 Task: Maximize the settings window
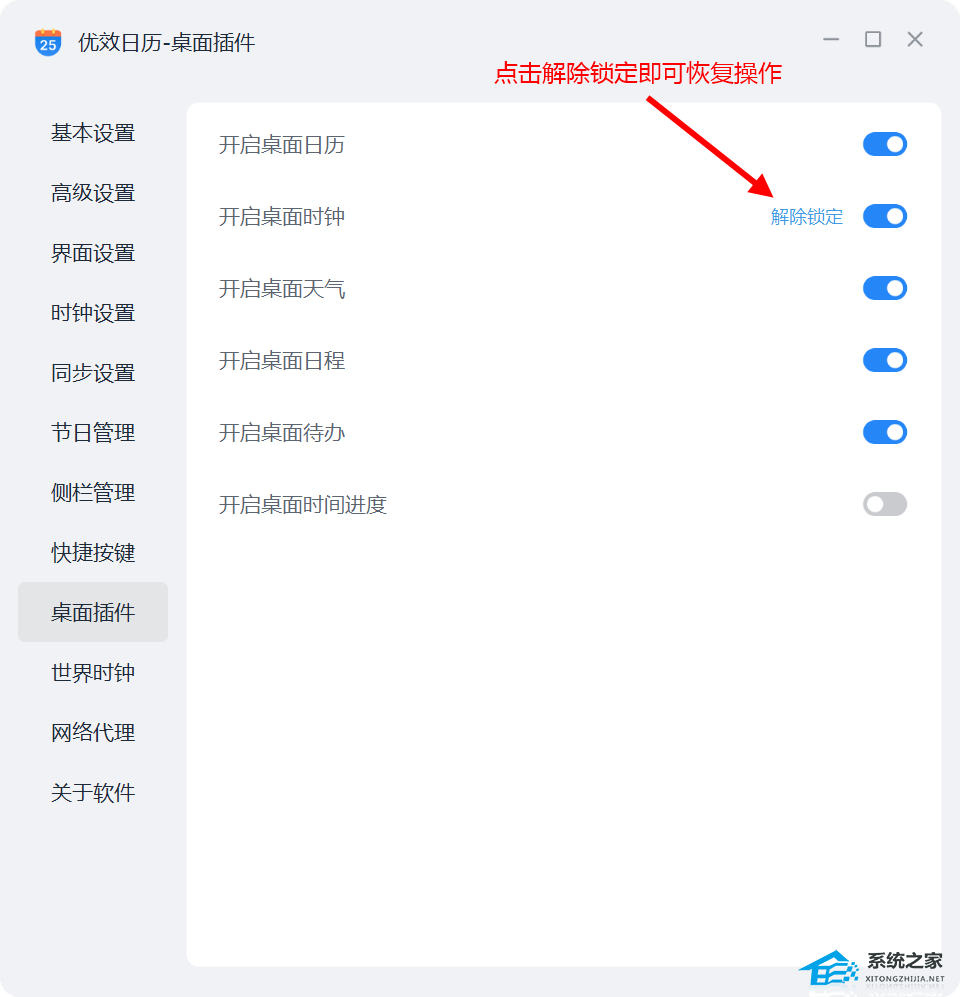tap(873, 39)
